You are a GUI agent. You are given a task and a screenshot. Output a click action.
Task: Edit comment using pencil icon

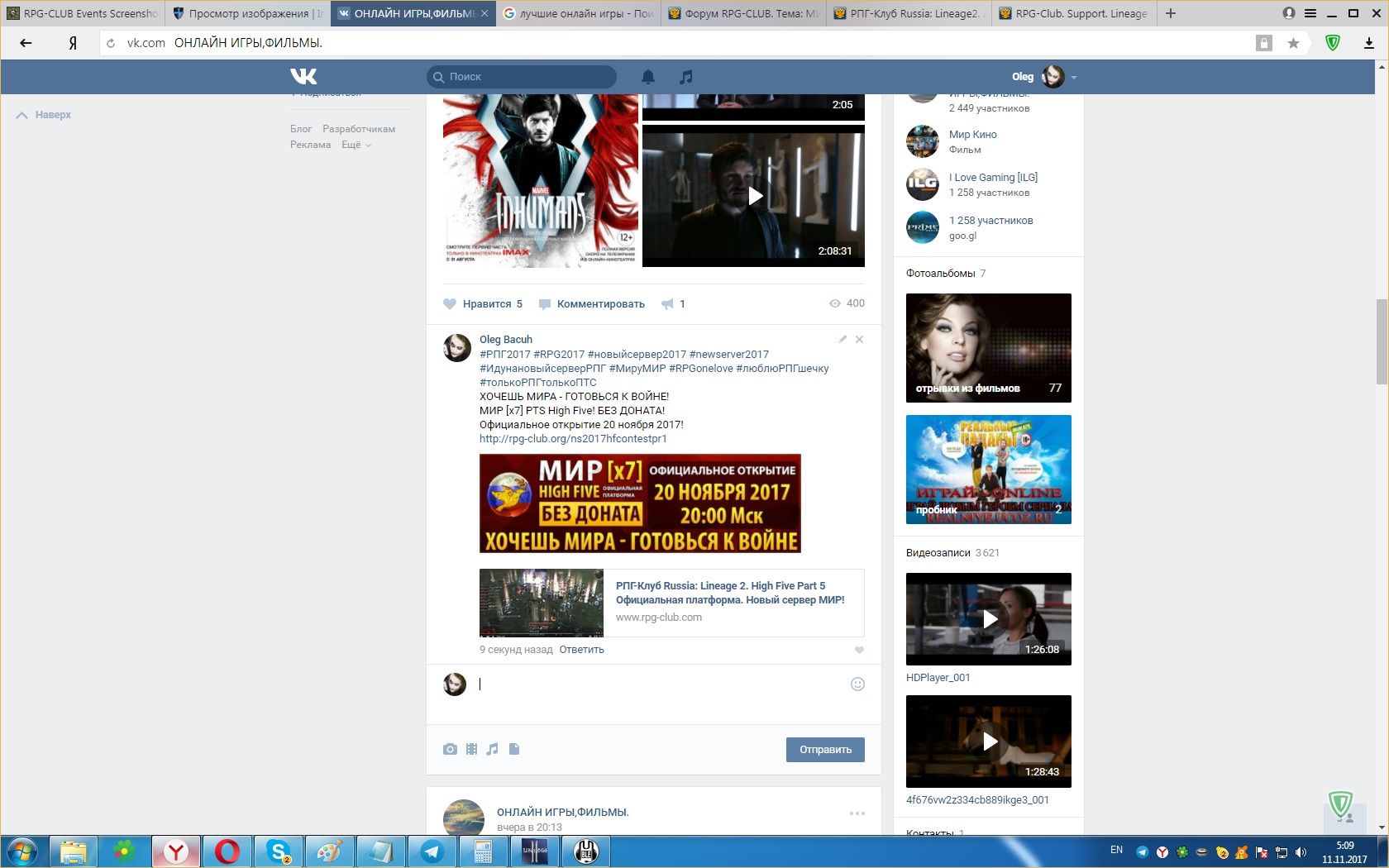pos(842,339)
